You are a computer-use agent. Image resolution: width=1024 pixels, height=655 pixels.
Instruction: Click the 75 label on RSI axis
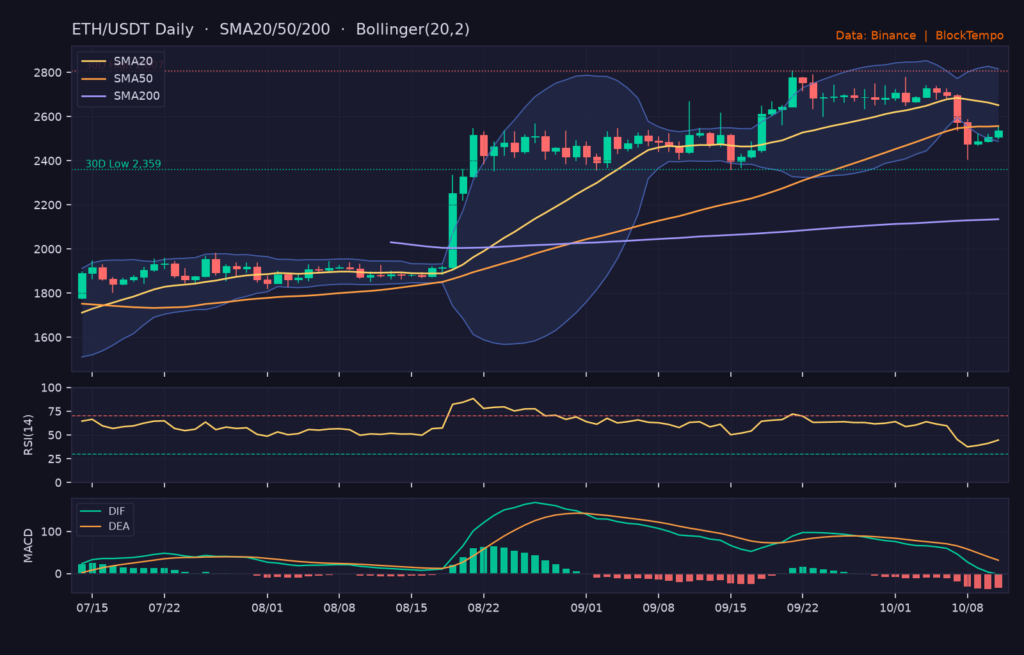[x=55, y=411]
